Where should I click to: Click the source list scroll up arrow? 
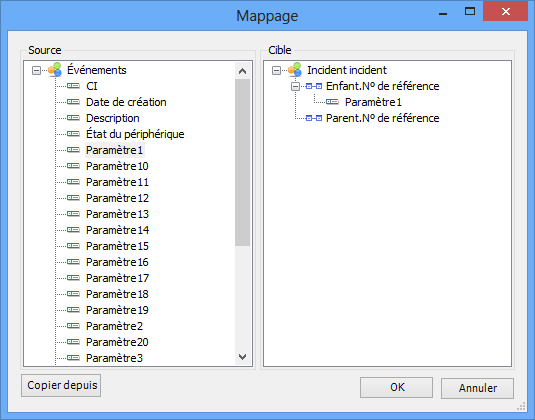[x=243, y=71]
